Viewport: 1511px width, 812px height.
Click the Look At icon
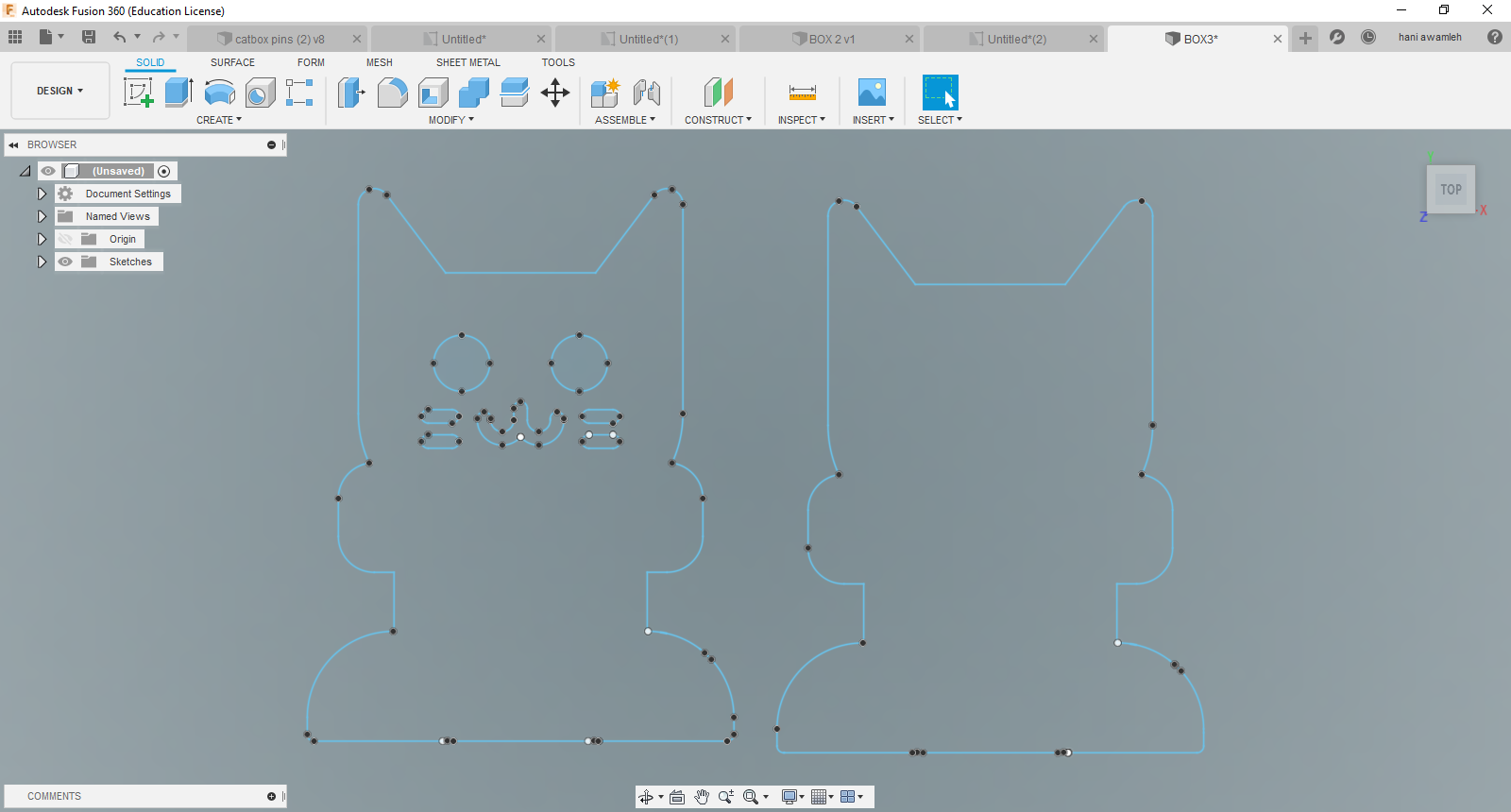[677, 797]
